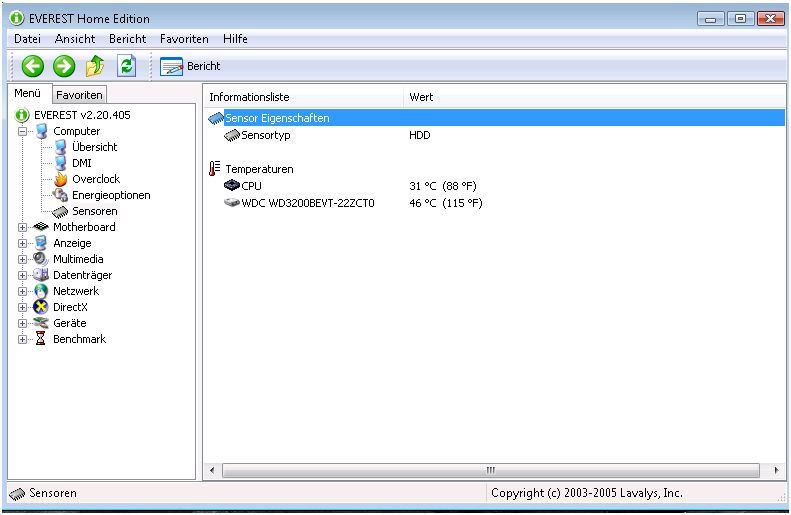Select the Übersicht tree entry
Viewport: 791px width, 515px height.
94,147
